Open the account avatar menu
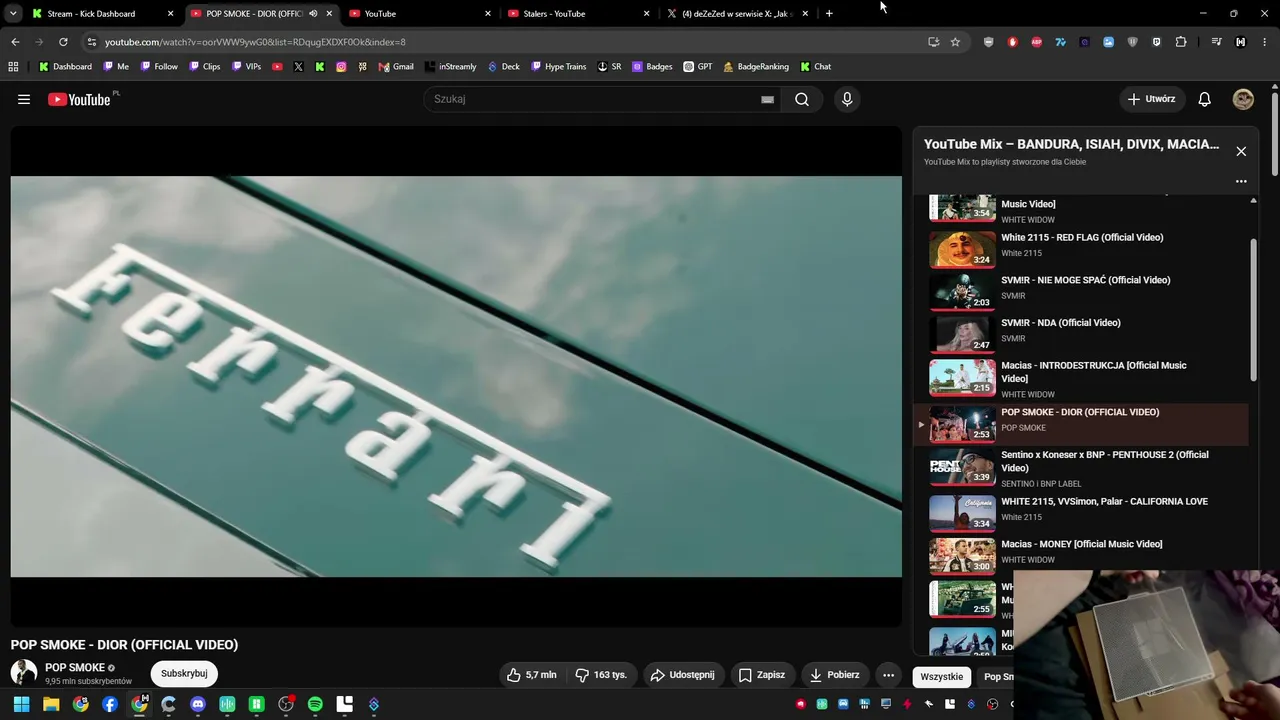Screen dimensions: 1280x720 [1243, 99]
